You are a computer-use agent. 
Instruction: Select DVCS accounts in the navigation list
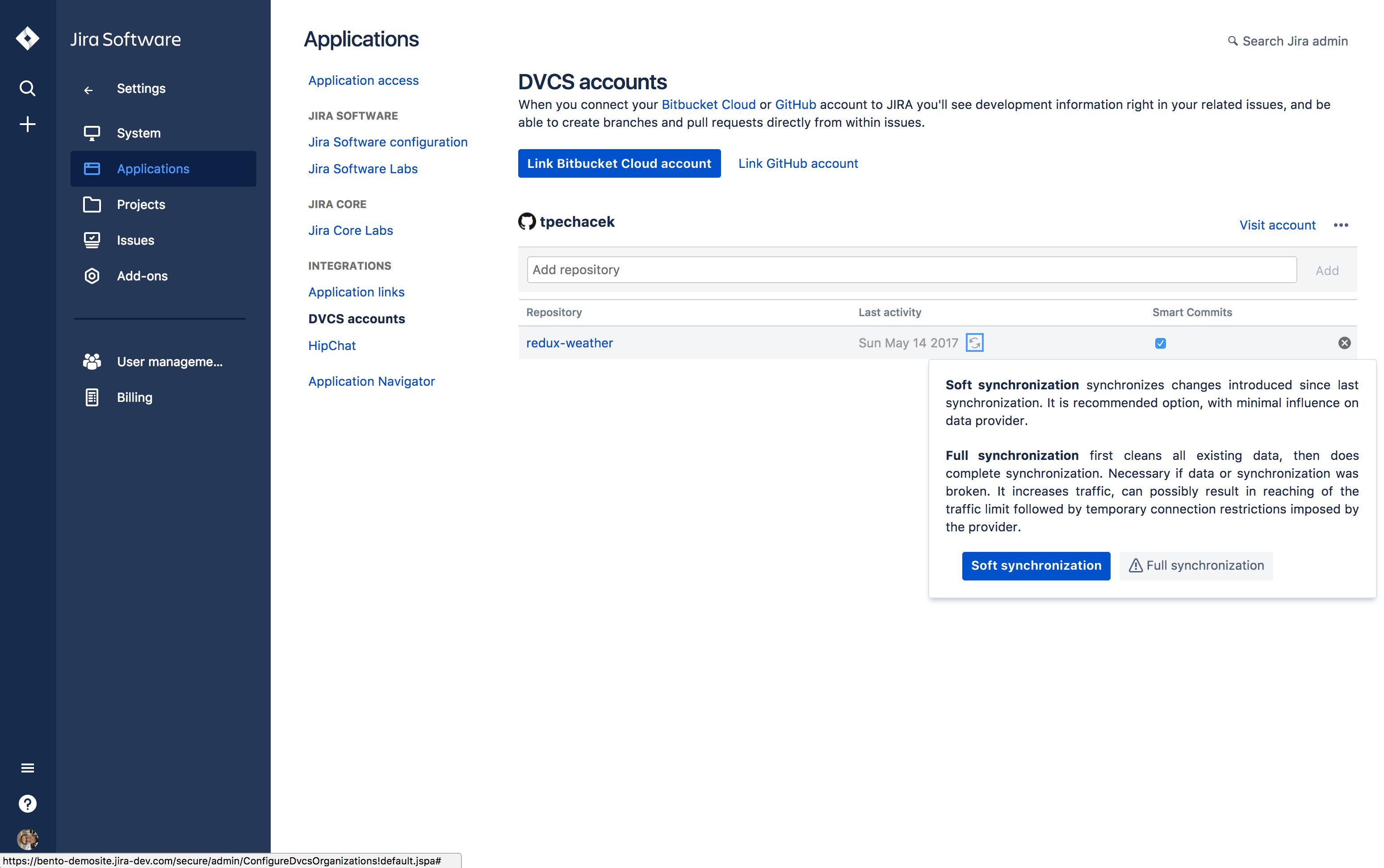[356, 319]
